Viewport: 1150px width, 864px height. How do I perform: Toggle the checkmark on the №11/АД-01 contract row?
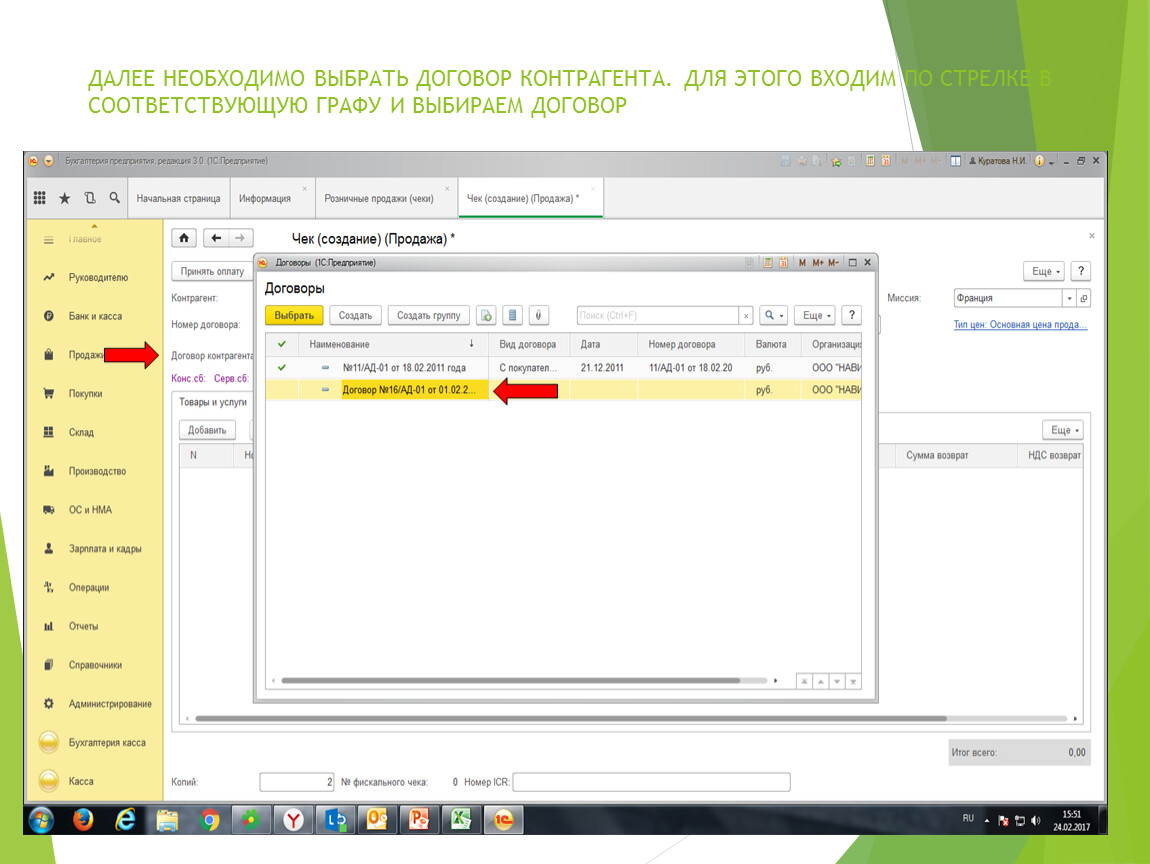[282, 367]
